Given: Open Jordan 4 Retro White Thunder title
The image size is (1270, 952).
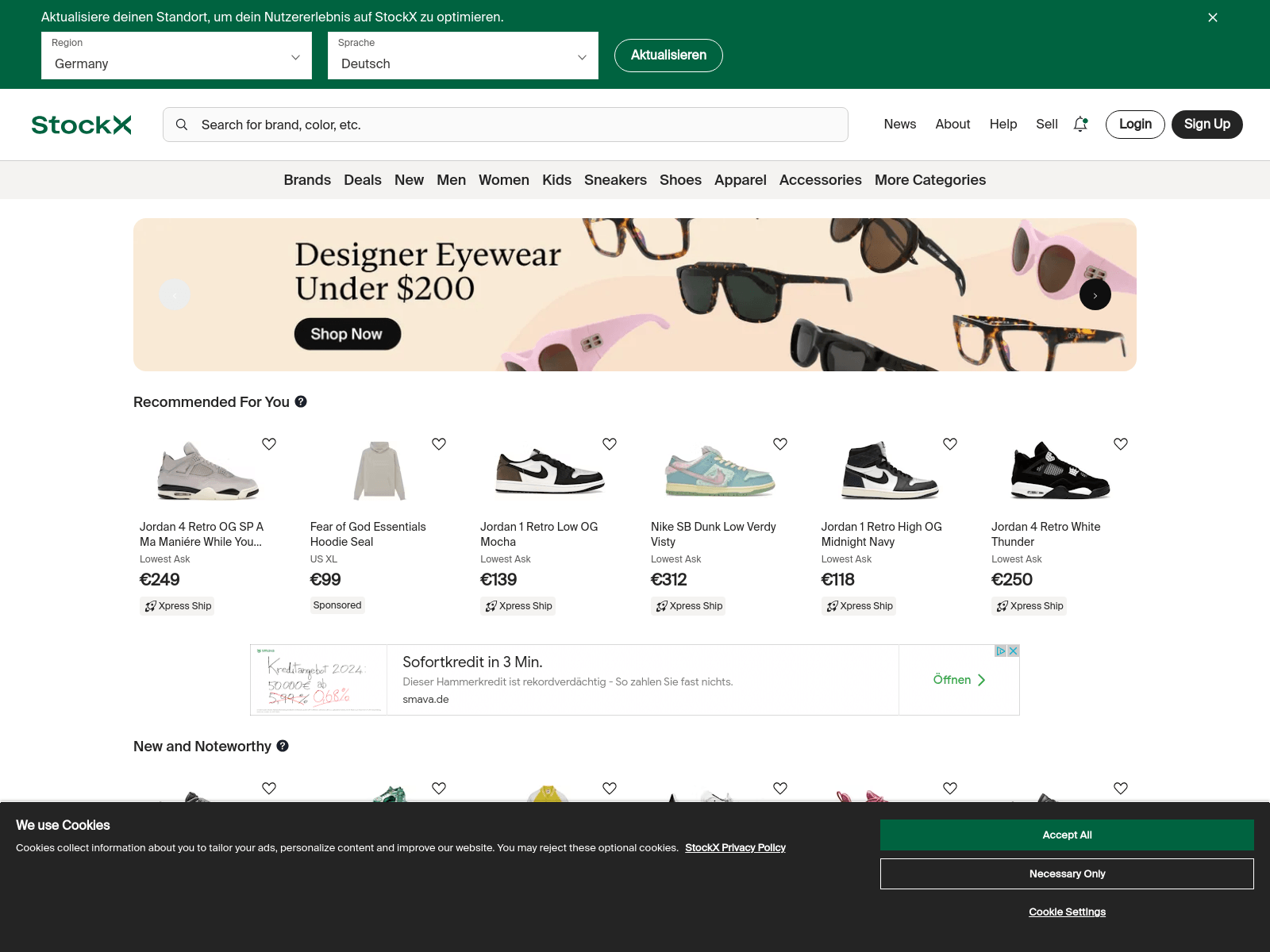Looking at the screenshot, I should point(1046,534).
